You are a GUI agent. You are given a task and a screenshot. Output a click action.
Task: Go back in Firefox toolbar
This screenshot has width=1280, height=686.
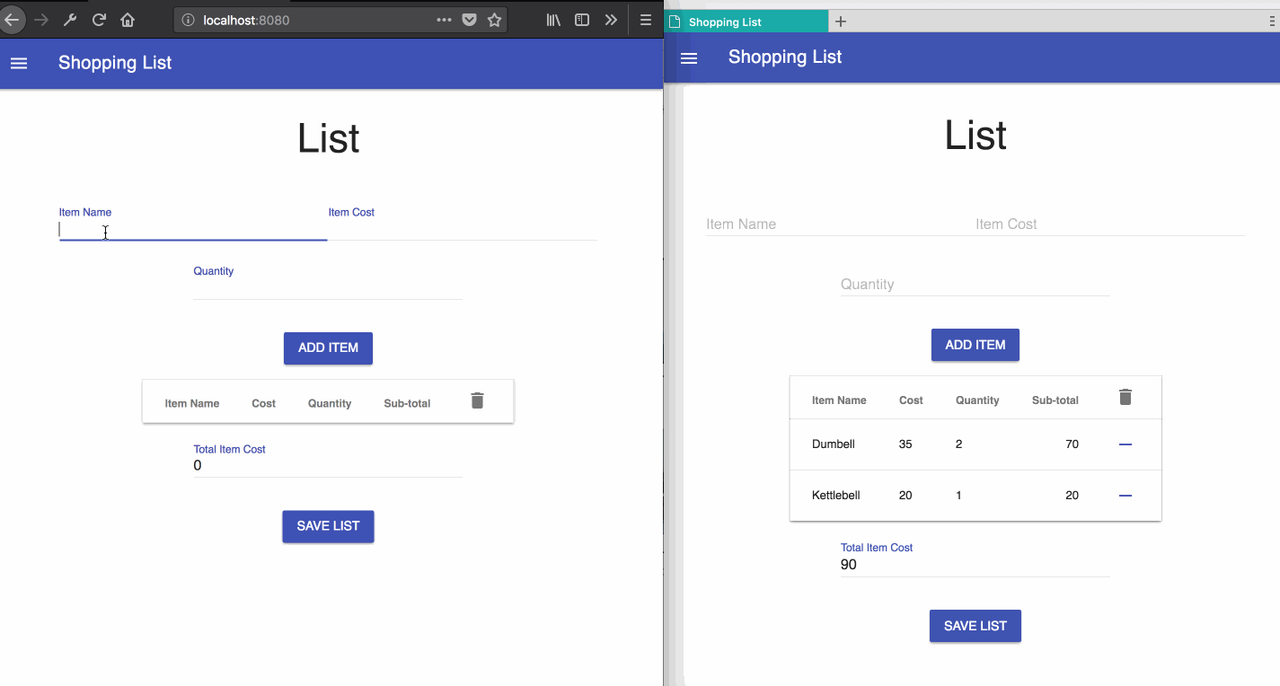point(11,19)
